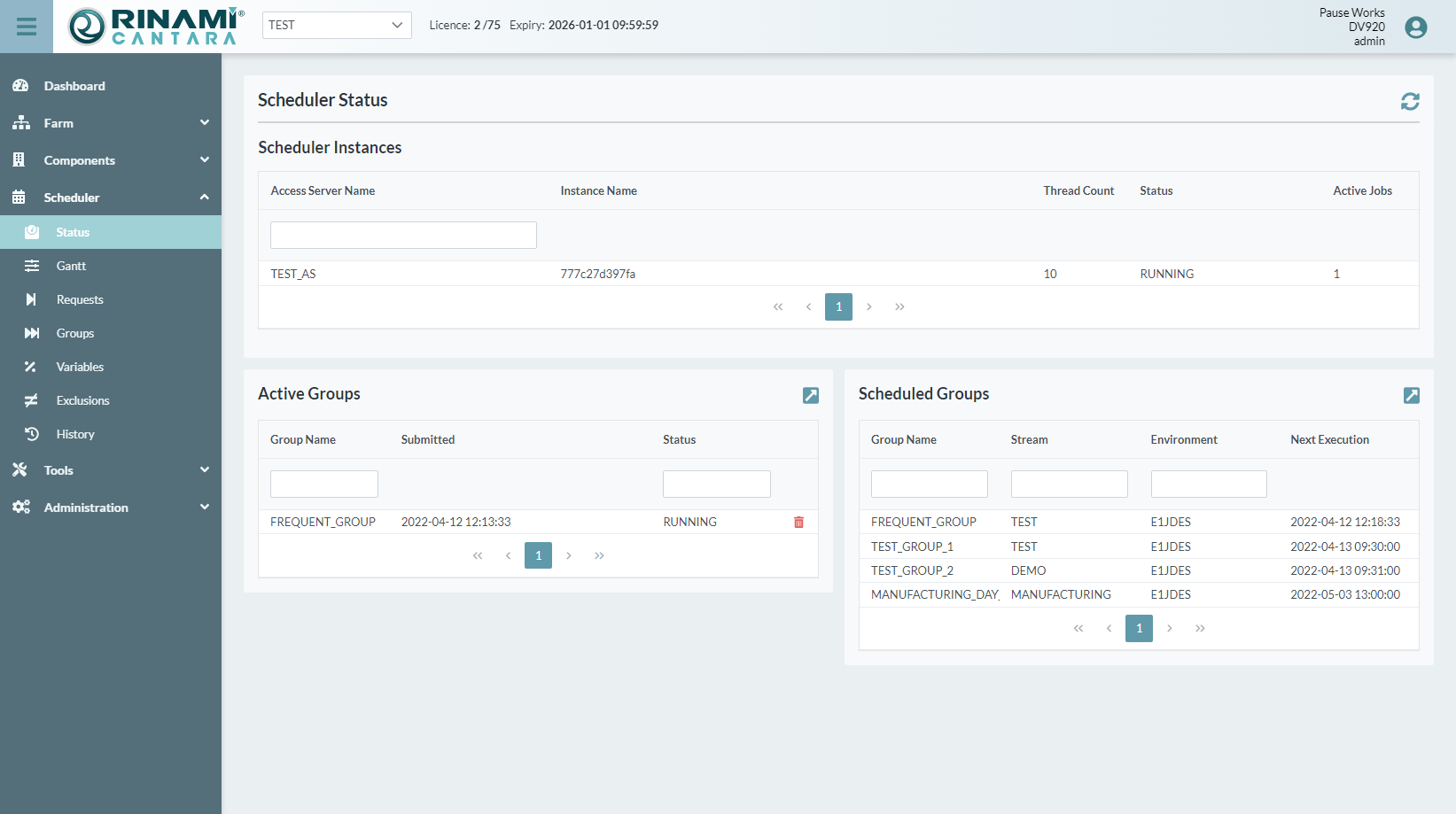This screenshot has height=814, width=1456.
Task: Open the Exclusions page
Action: (x=82, y=400)
